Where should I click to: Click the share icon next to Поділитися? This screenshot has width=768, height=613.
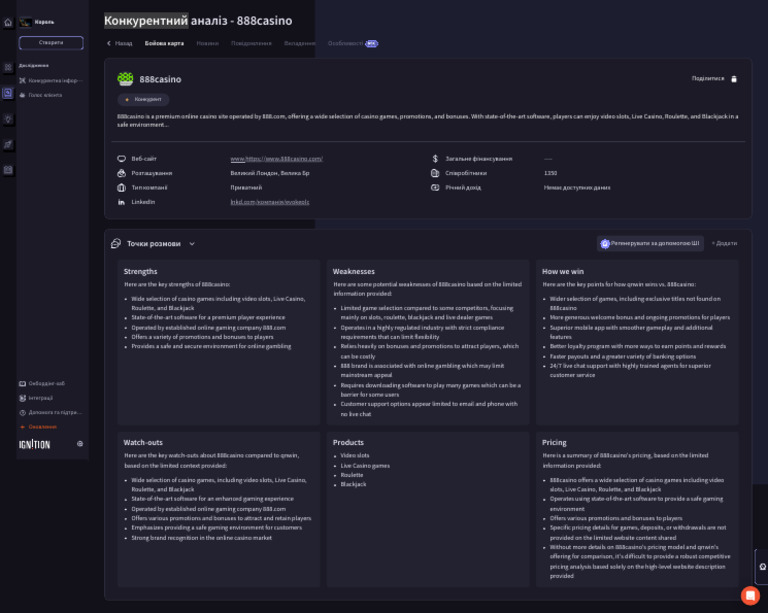(x=734, y=78)
